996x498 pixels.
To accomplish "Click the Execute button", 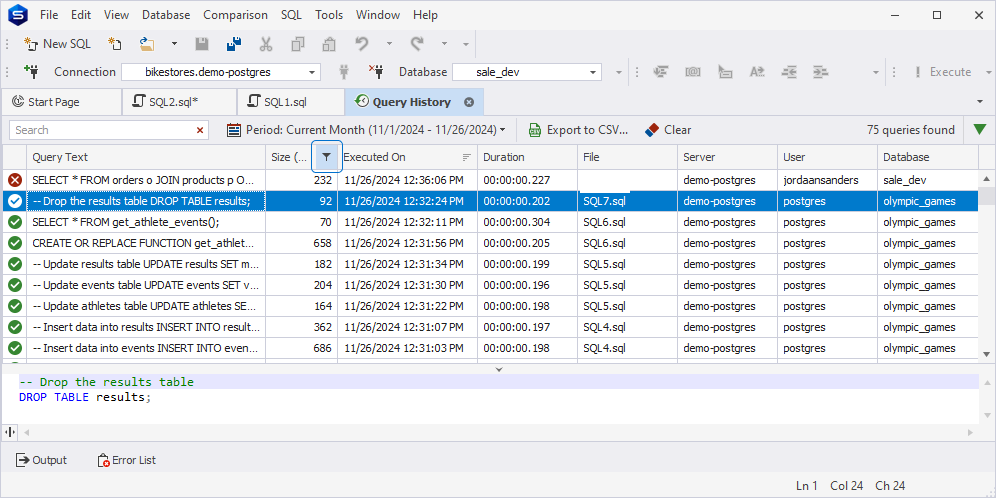I will click(943, 72).
